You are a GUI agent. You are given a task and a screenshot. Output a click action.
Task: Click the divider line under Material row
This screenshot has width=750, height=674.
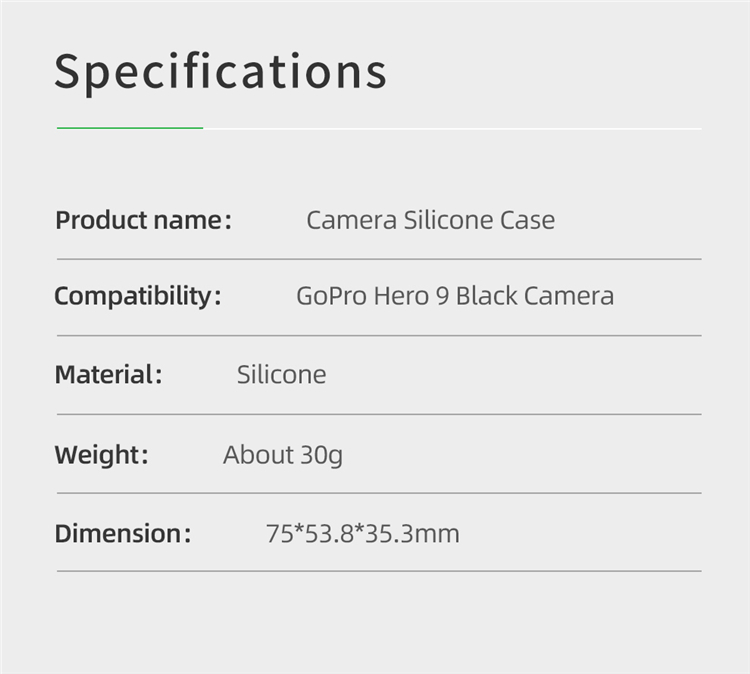coord(379,414)
